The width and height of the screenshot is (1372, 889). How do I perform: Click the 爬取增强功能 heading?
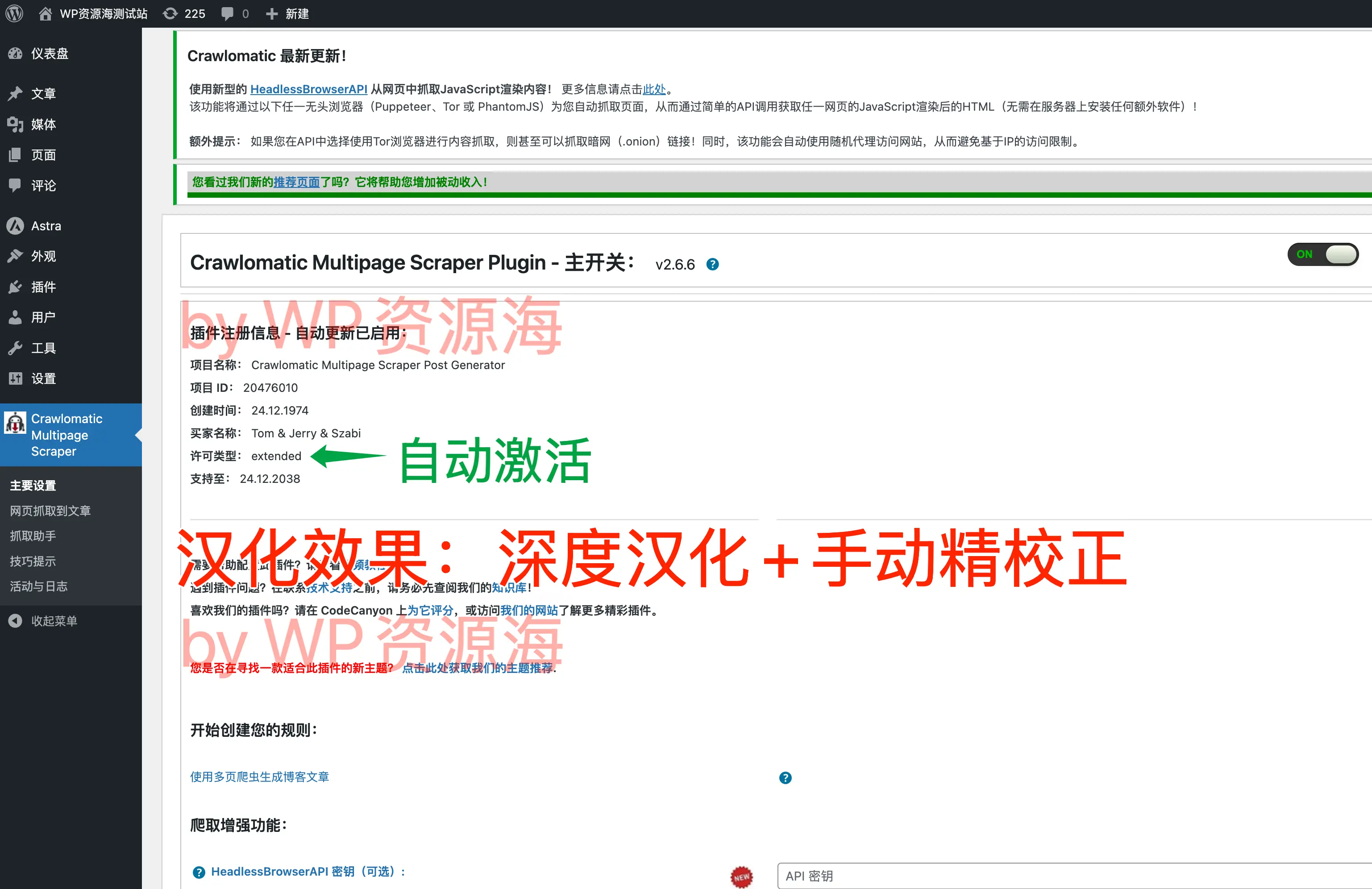pos(239,825)
